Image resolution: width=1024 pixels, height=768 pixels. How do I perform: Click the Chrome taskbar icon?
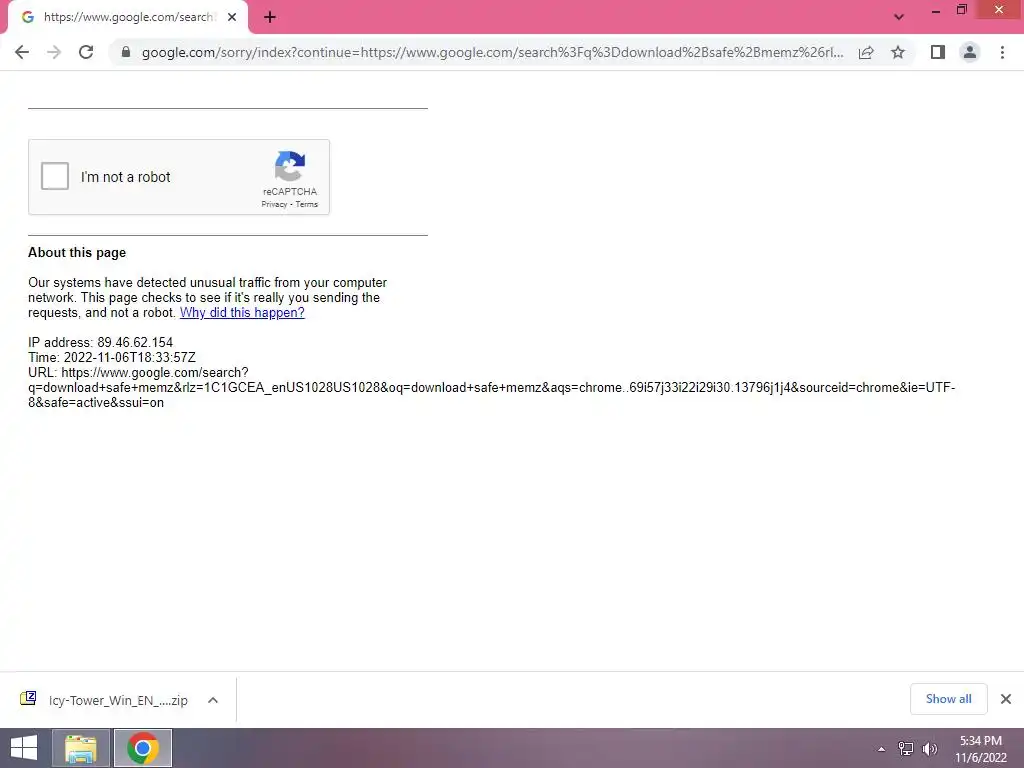pyautogui.click(x=143, y=748)
